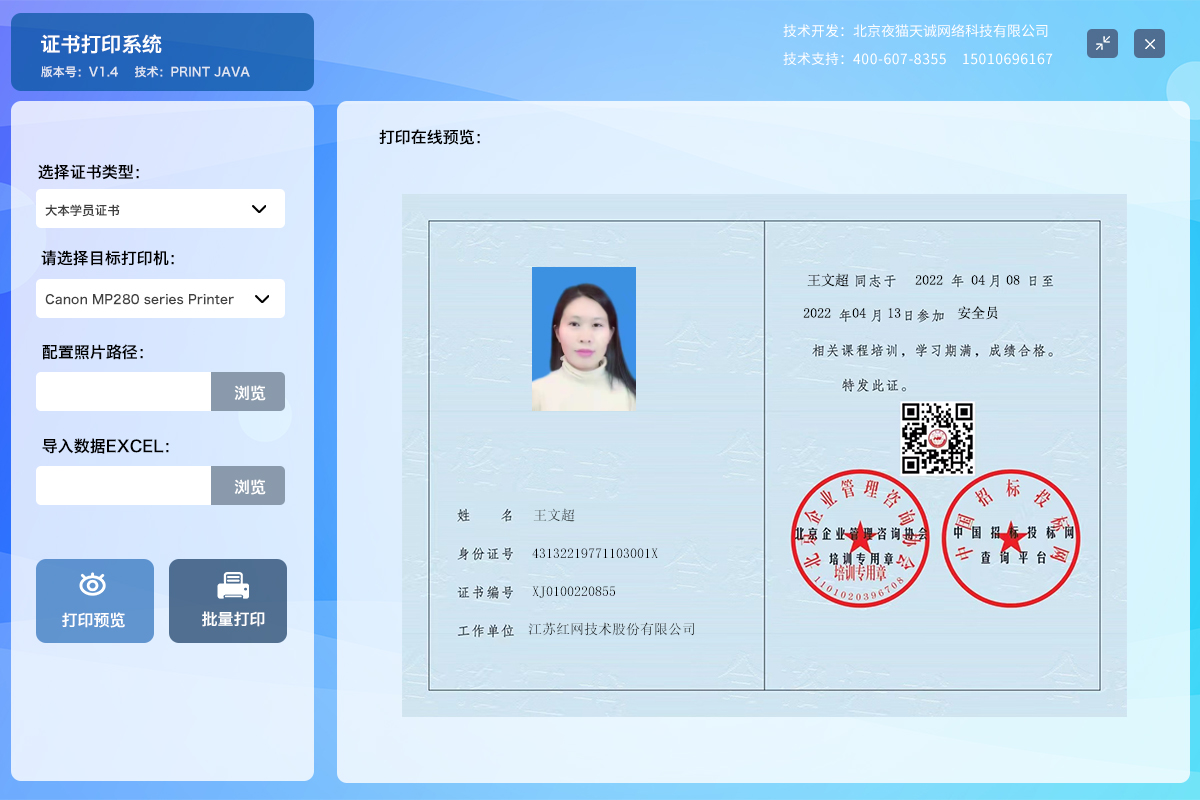Click 浏览 next to 导入数据EXCEL
The height and width of the screenshot is (800, 1200).
tap(247, 485)
